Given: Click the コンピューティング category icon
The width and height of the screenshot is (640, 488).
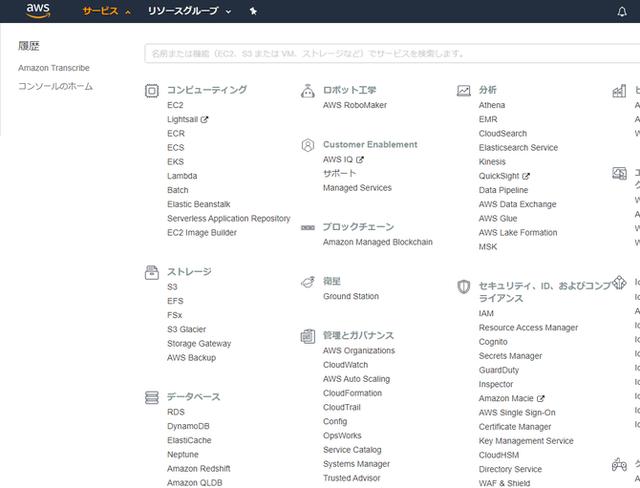Looking at the screenshot, I should tap(152, 90).
